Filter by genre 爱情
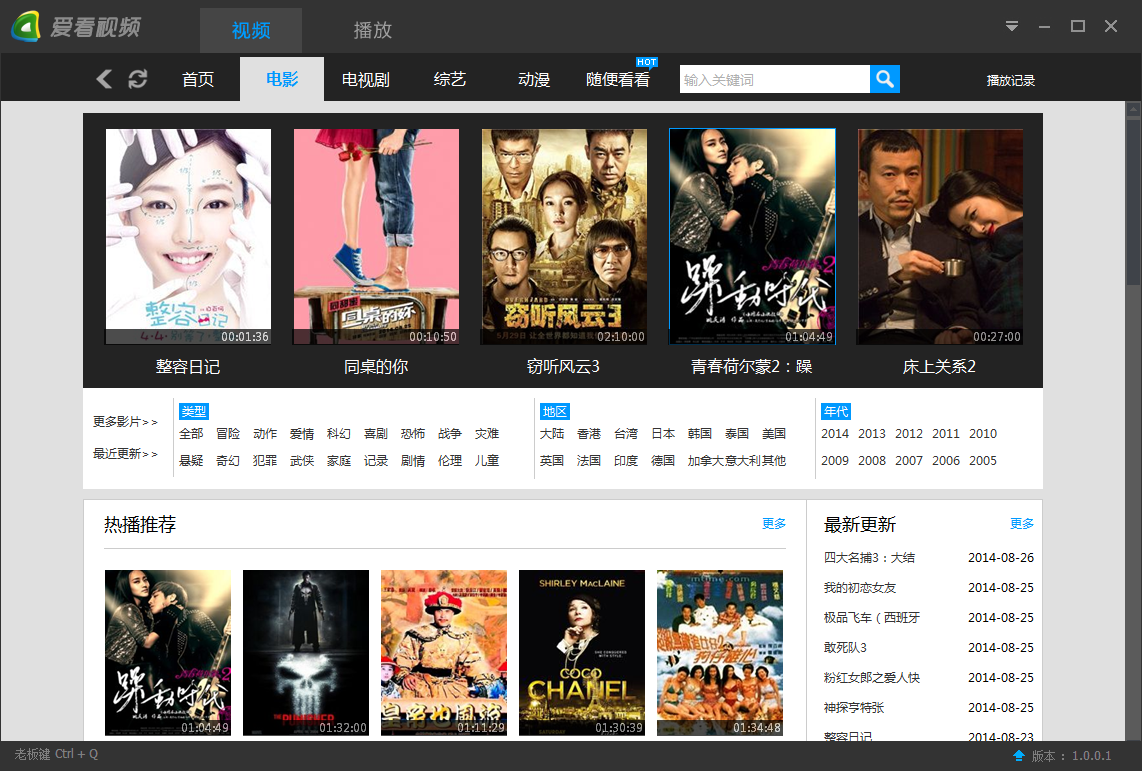The width and height of the screenshot is (1142, 771). [x=302, y=433]
